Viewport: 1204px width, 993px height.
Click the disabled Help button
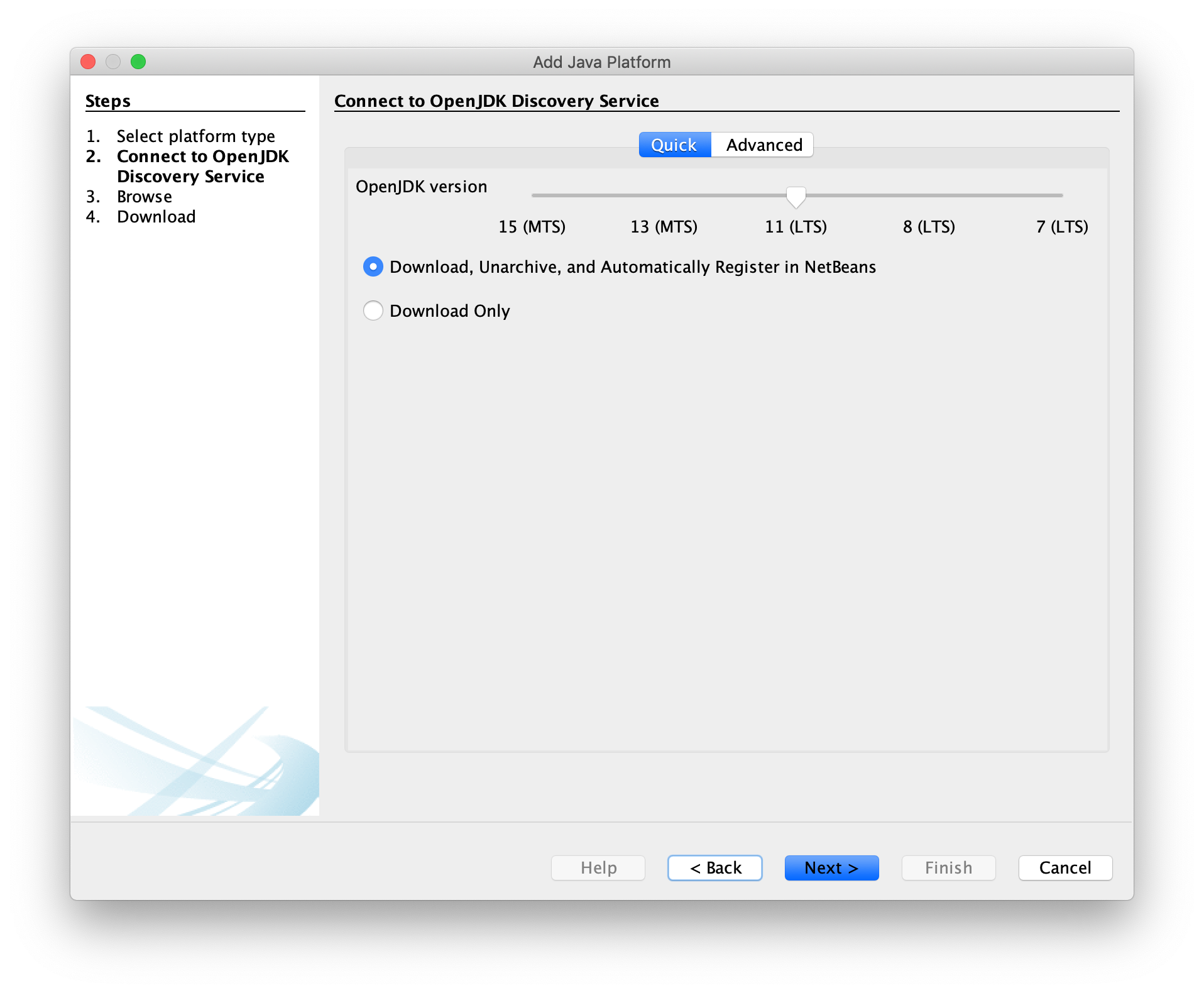pyautogui.click(x=598, y=867)
